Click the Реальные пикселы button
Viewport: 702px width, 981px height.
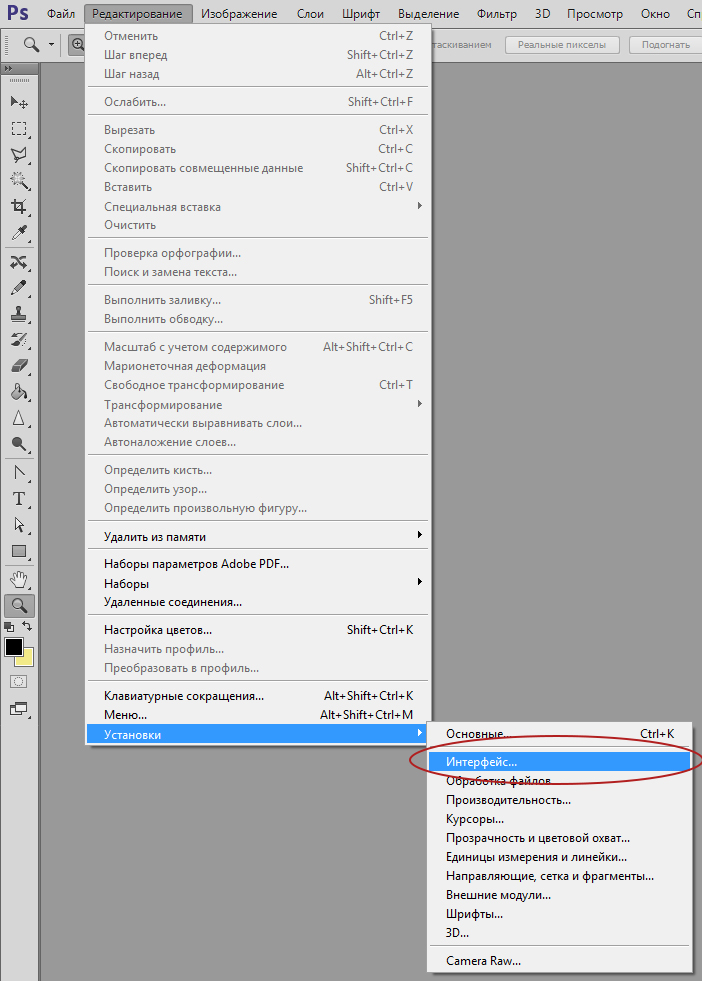tap(562, 44)
